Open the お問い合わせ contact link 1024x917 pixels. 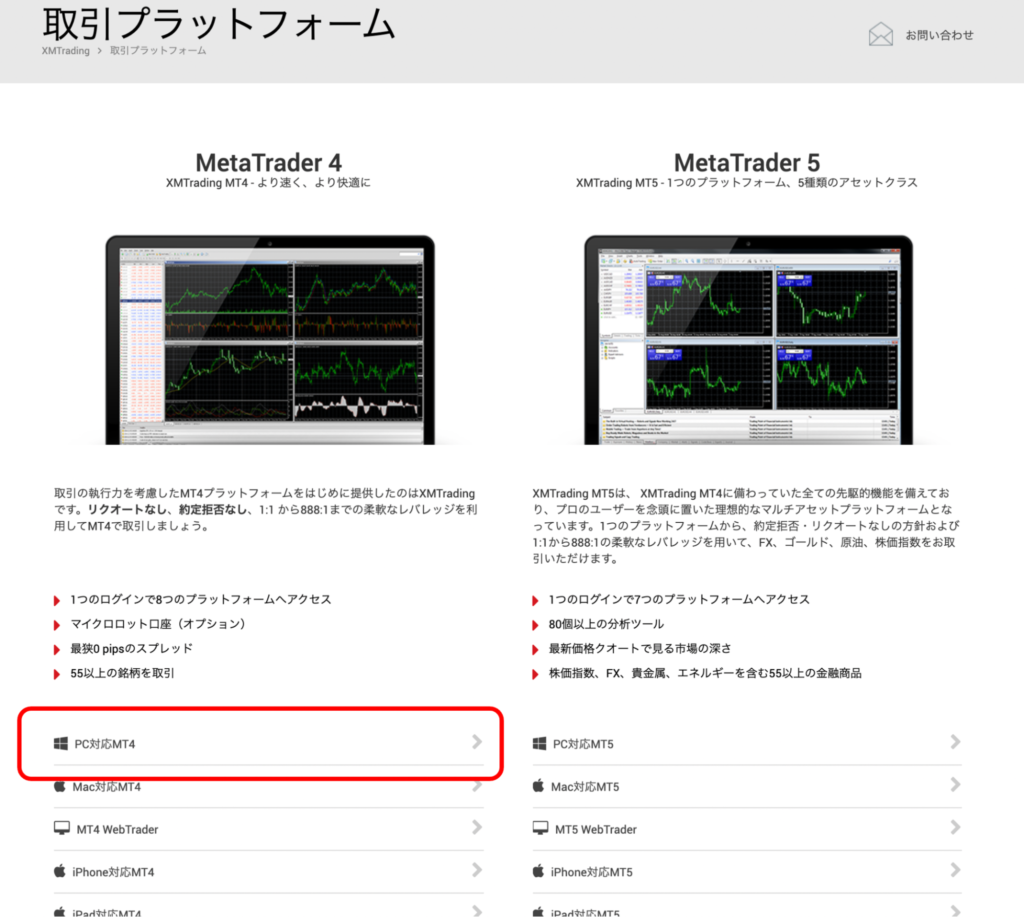(939, 35)
